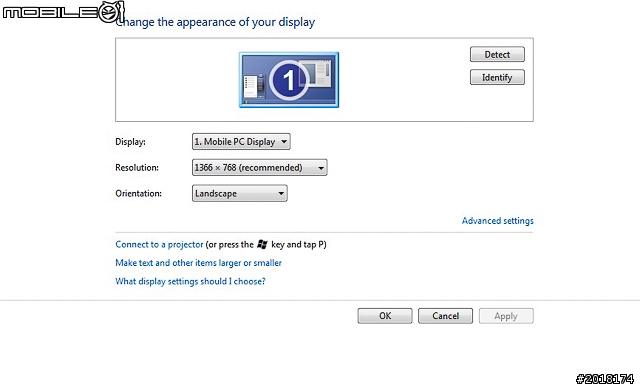Open the Orientation dropdown showing Landscape
This screenshot has width=640, height=387.
(240, 193)
